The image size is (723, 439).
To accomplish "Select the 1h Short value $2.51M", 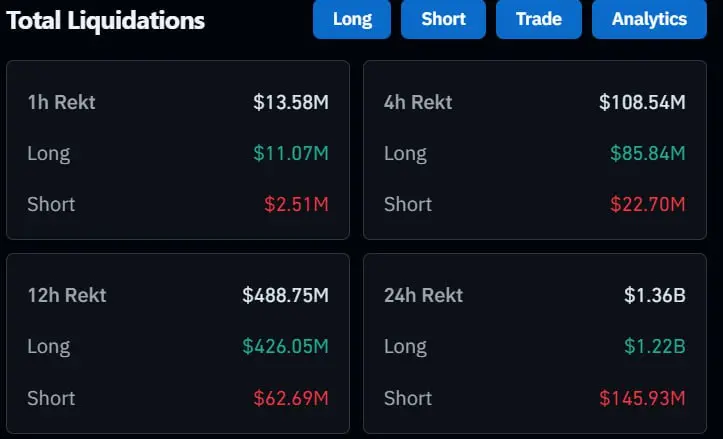I will 296,204.
